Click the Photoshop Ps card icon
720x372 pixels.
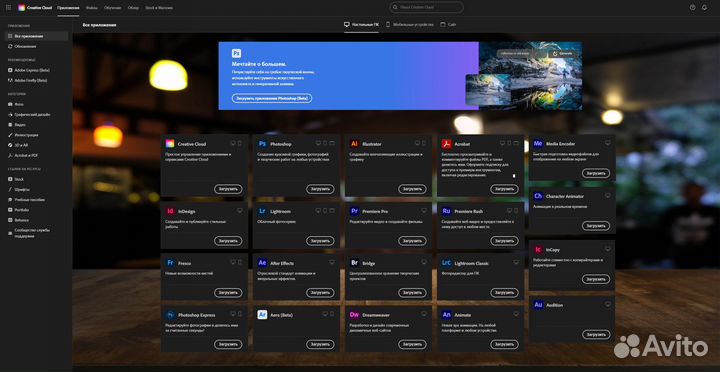click(262, 144)
